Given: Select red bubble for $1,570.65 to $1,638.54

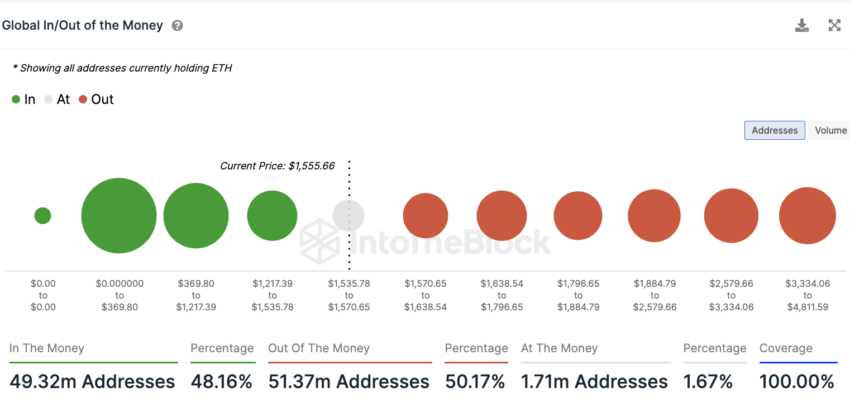Looking at the screenshot, I should [x=426, y=215].
